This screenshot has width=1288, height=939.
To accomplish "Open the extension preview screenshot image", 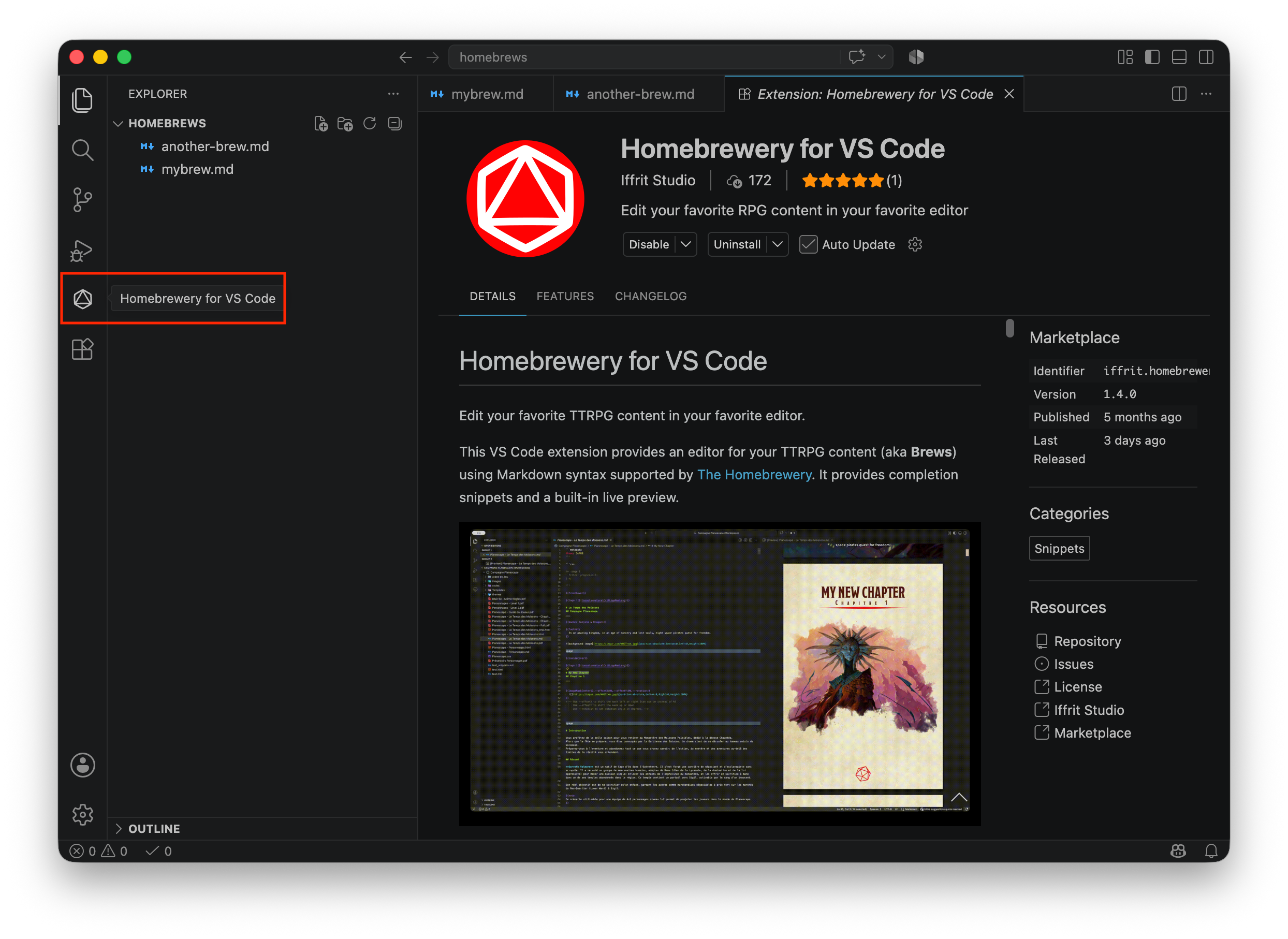I will (x=720, y=673).
